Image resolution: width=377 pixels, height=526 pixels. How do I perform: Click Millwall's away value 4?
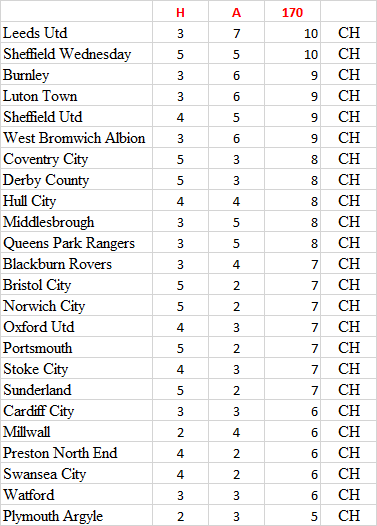click(x=236, y=432)
